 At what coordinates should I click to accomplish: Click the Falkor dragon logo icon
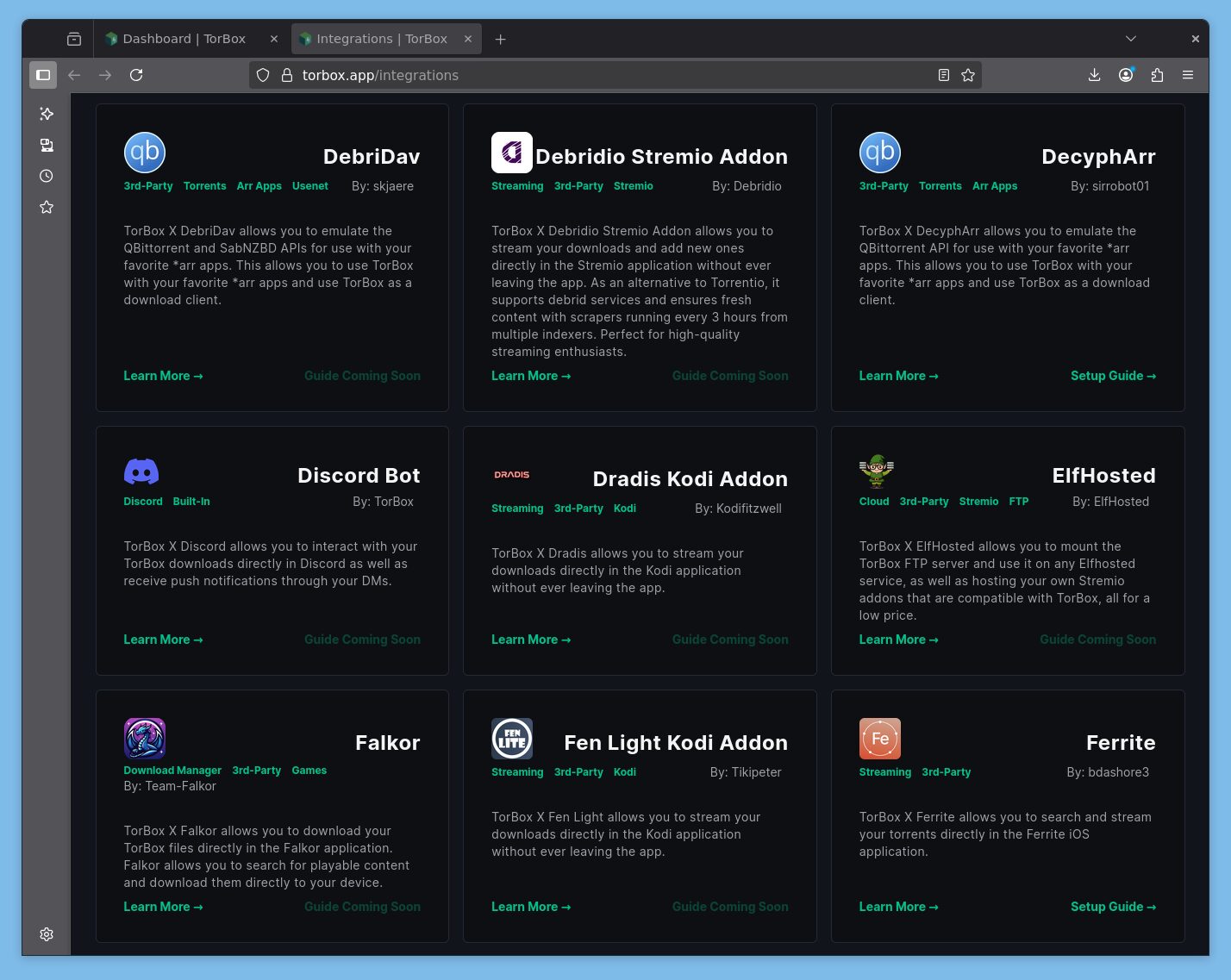tap(145, 739)
